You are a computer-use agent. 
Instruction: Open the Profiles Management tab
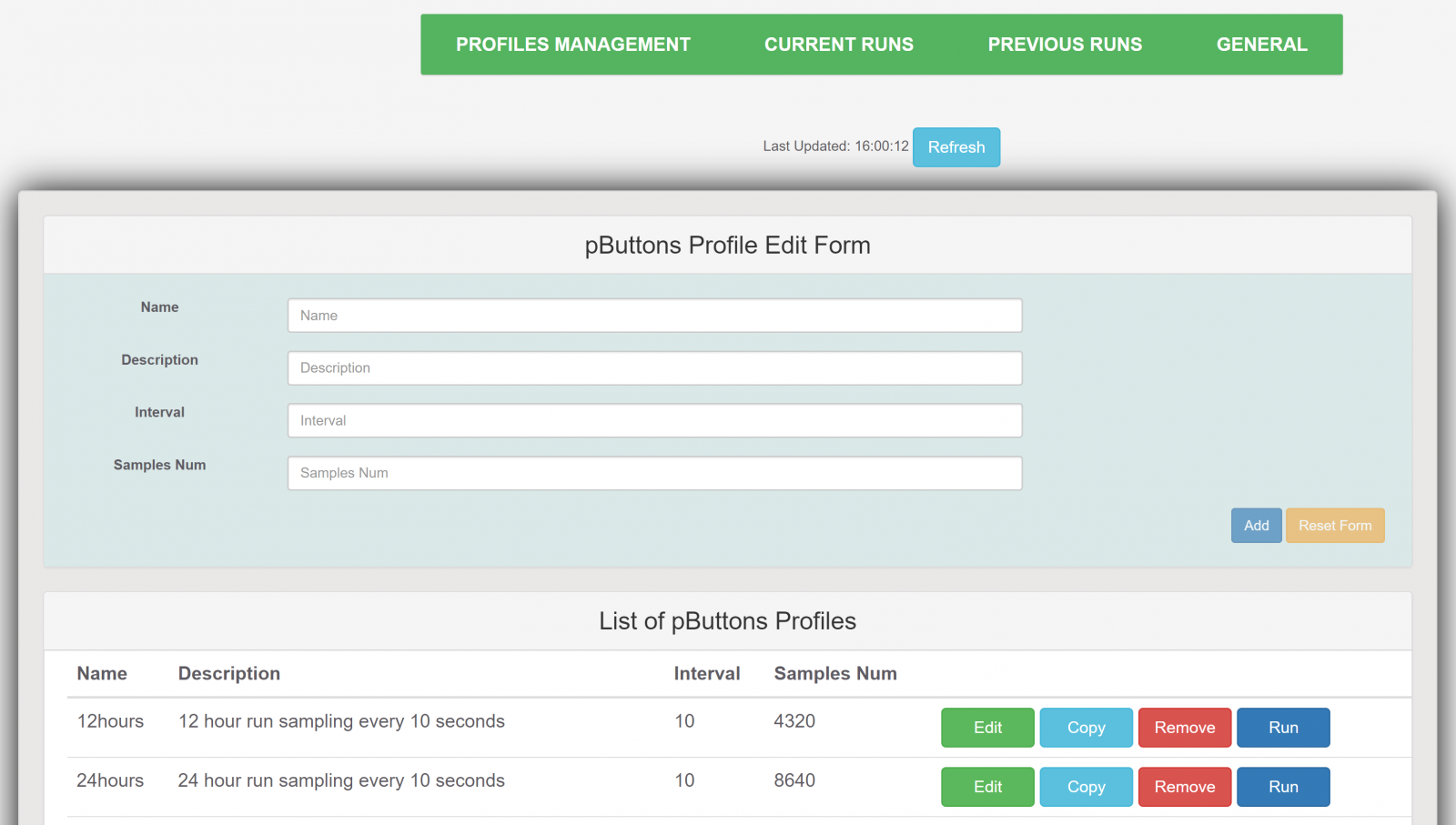click(x=572, y=45)
